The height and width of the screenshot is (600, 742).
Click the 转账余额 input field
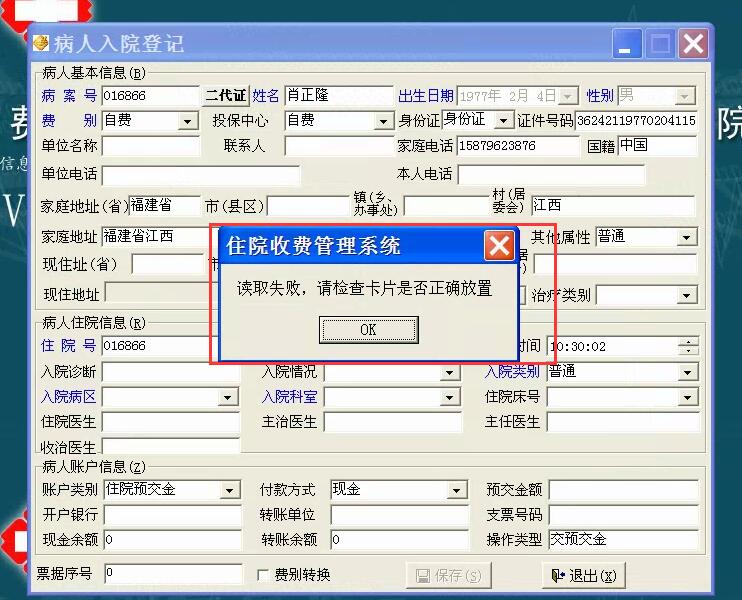tap(399, 539)
